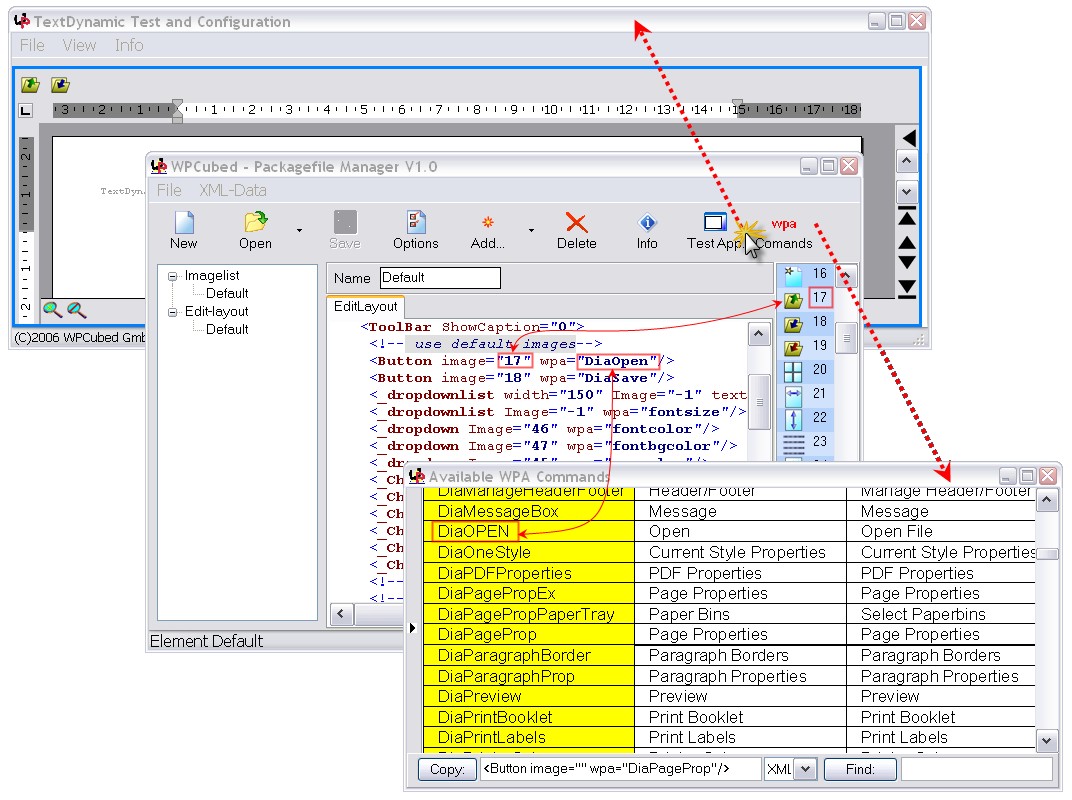Collapse the Edit-layout tree node
Viewport: 1072px width, 800px height.
[x=173, y=312]
